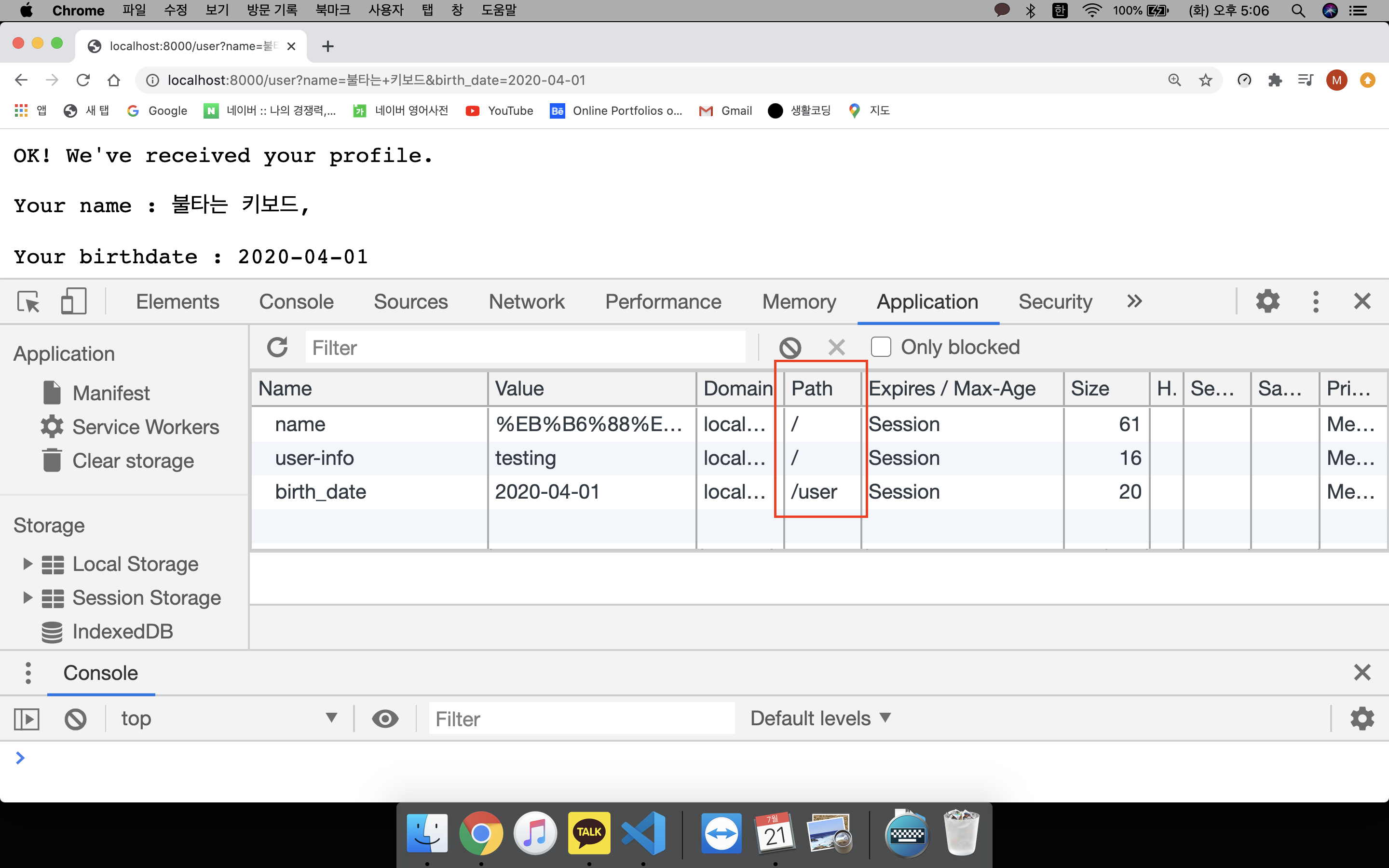Viewport: 1389px width, 868px height.
Task: Click the clear all cookies icon
Action: click(790, 347)
